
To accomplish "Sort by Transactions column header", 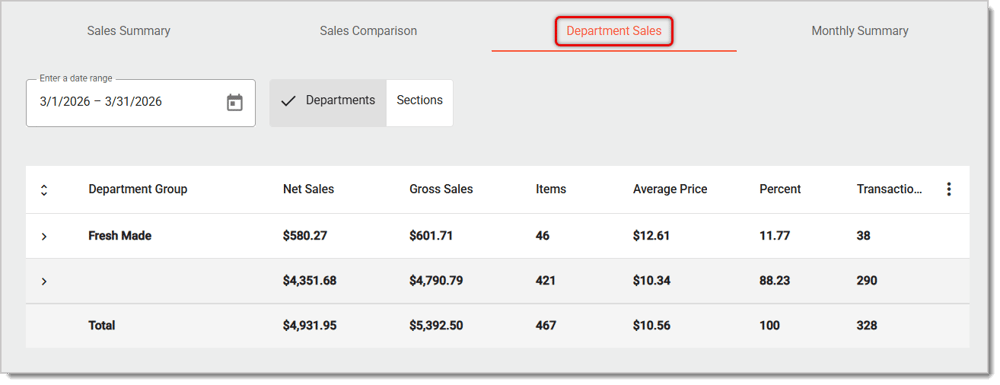I will [889, 189].
